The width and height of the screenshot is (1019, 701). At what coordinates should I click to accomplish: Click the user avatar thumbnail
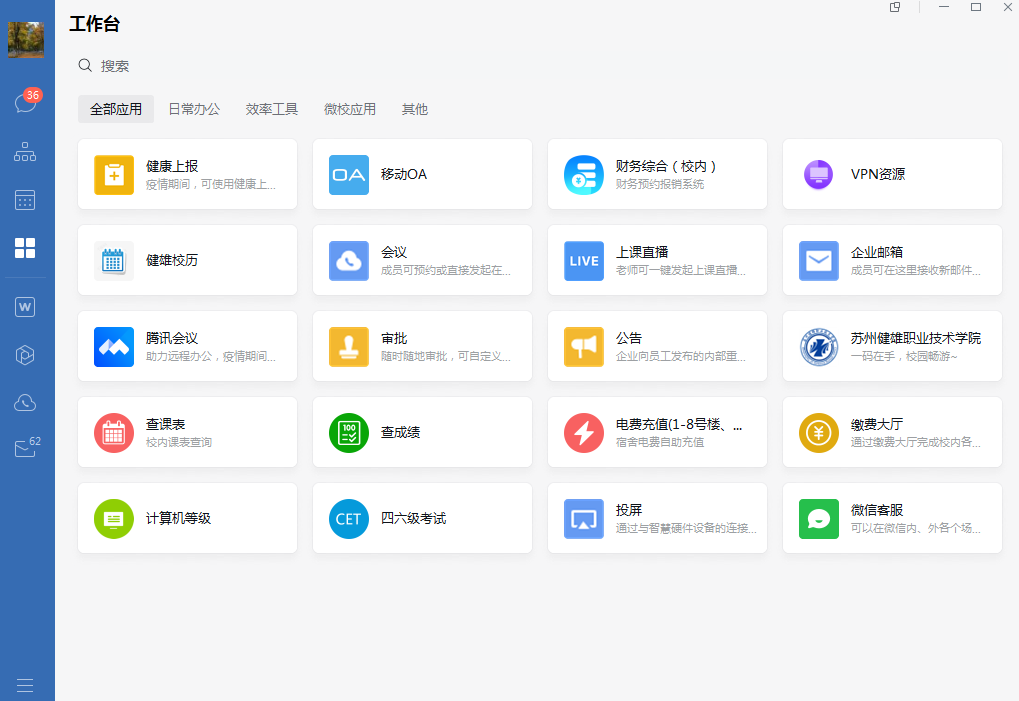click(26, 40)
